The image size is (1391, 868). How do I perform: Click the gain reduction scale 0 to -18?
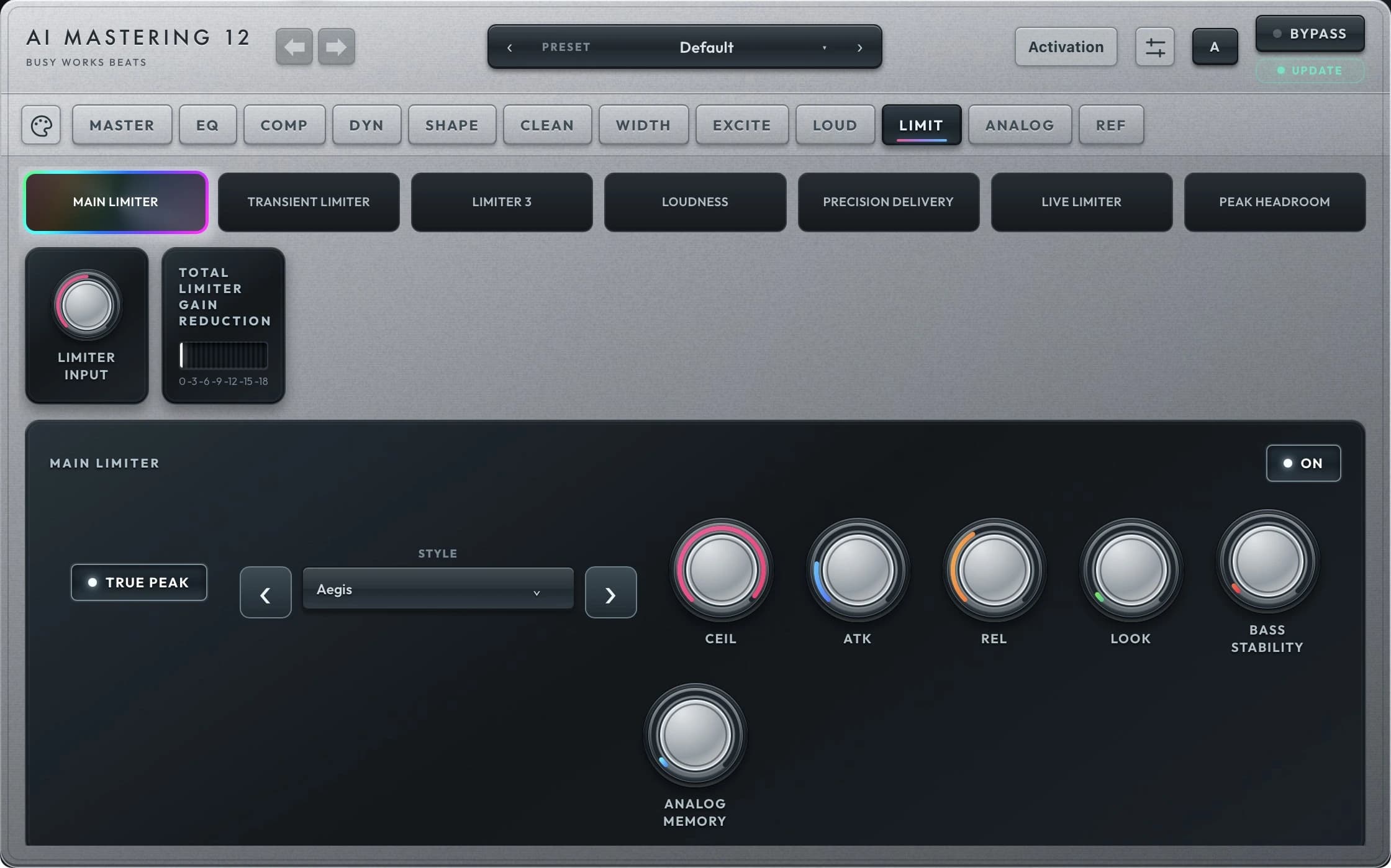224,381
